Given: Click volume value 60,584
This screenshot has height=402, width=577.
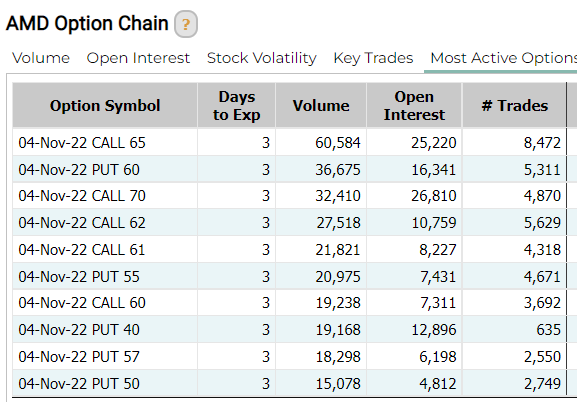Looking at the screenshot, I should (x=338, y=143).
